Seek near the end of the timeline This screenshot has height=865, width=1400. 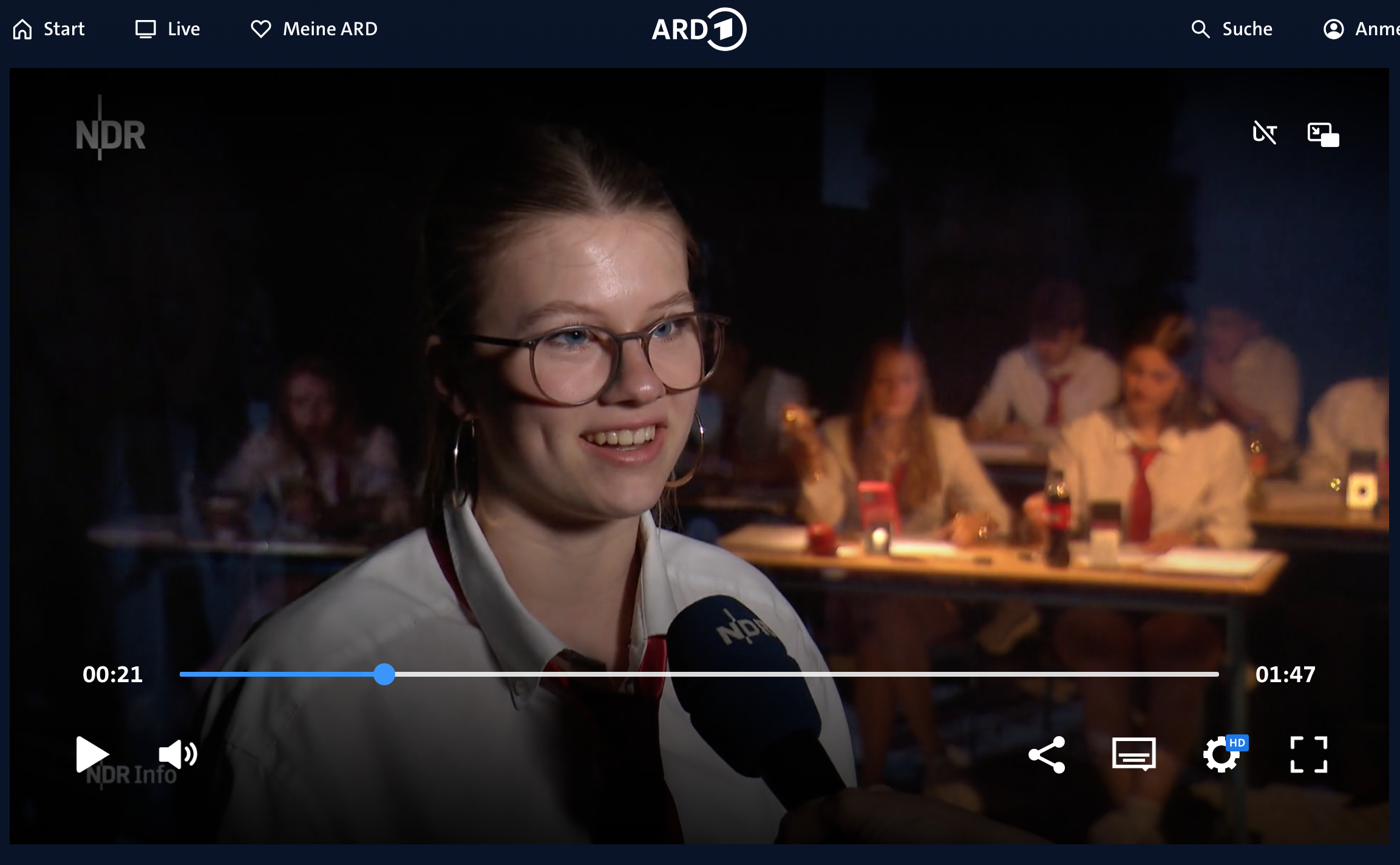[x=1190, y=674]
